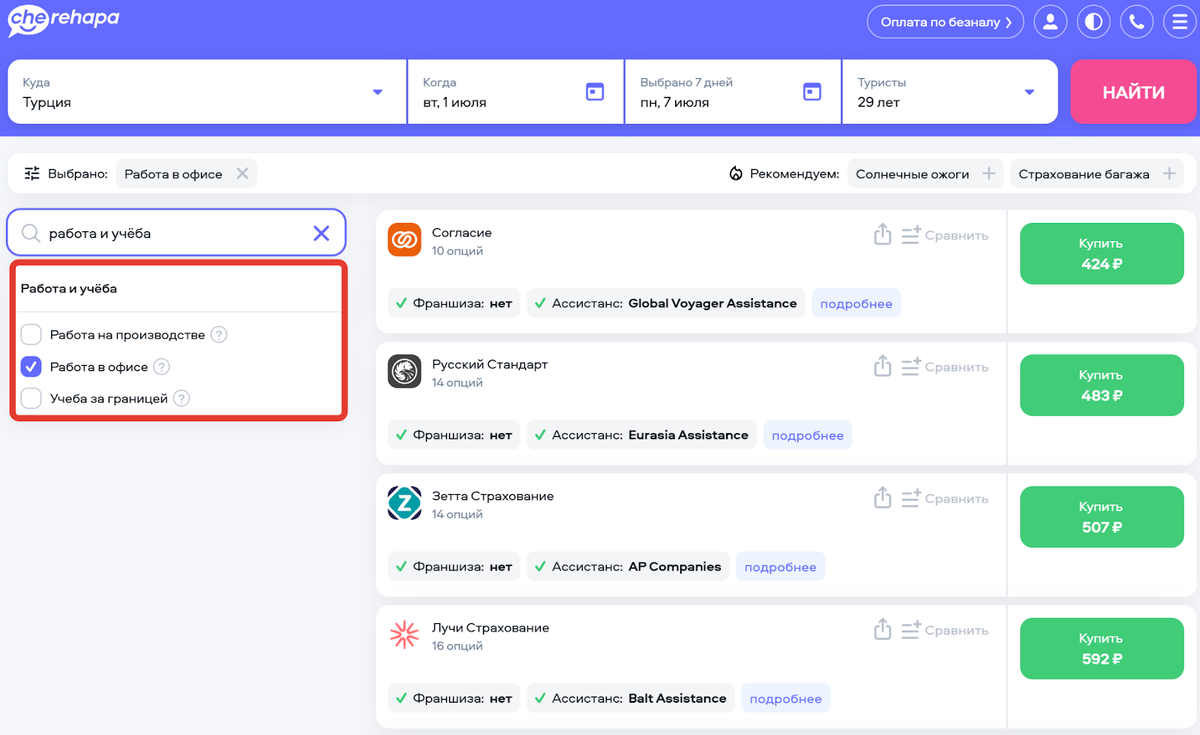The image size is (1200, 735).
Task: Check the «Работа на производстве» checkbox
Action: [30, 335]
